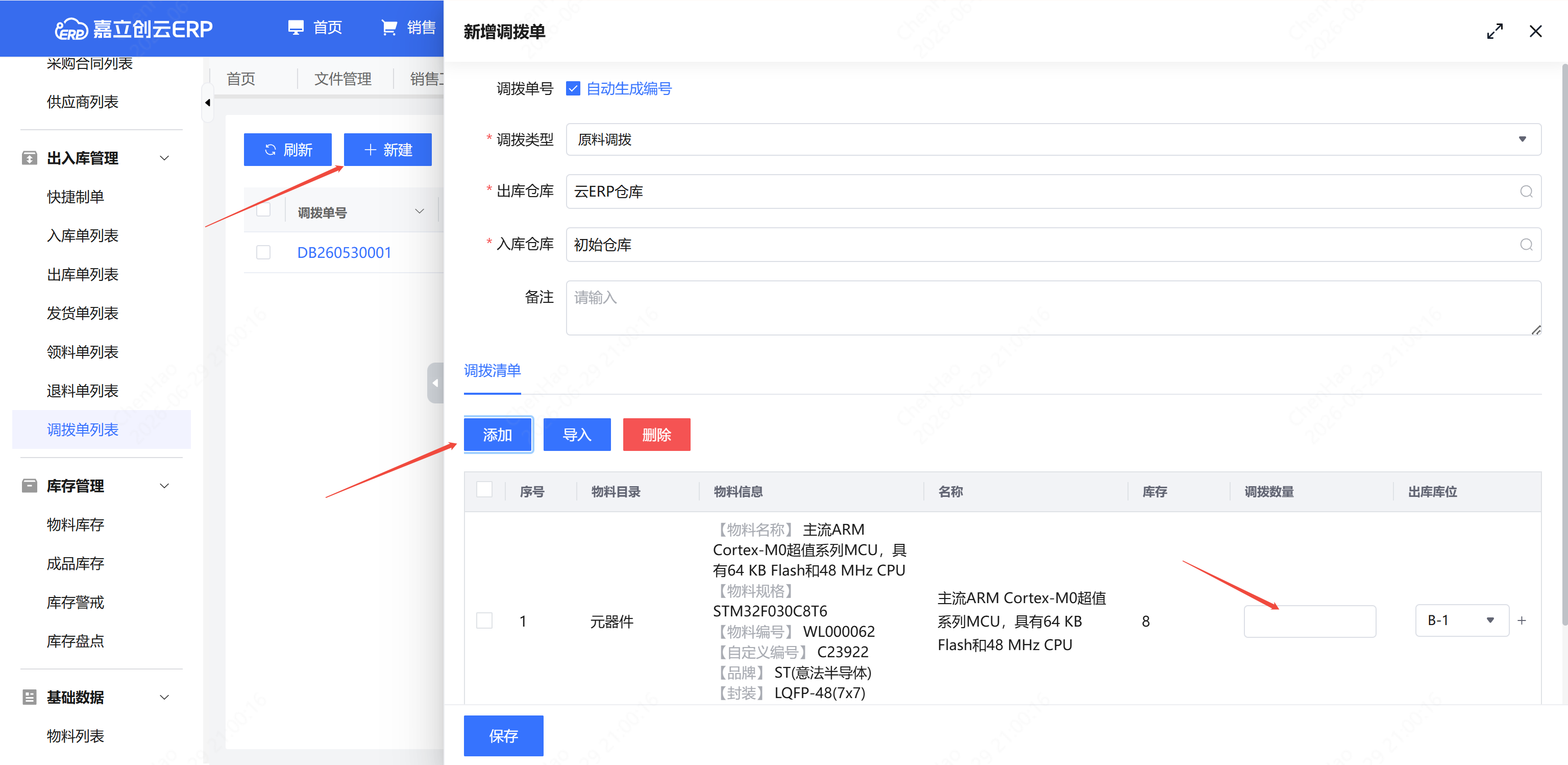Click the 出入库管理 section icon
The height and width of the screenshot is (765, 1568).
29,158
